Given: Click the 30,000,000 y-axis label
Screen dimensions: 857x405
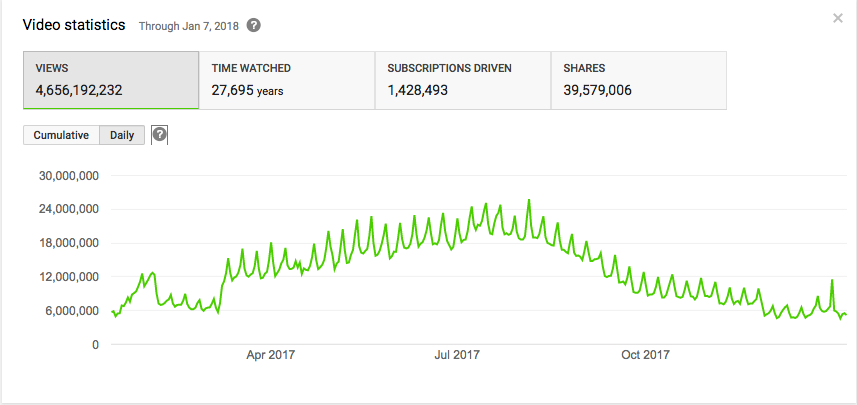Looking at the screenshot, I should click(x=68, y=176).
